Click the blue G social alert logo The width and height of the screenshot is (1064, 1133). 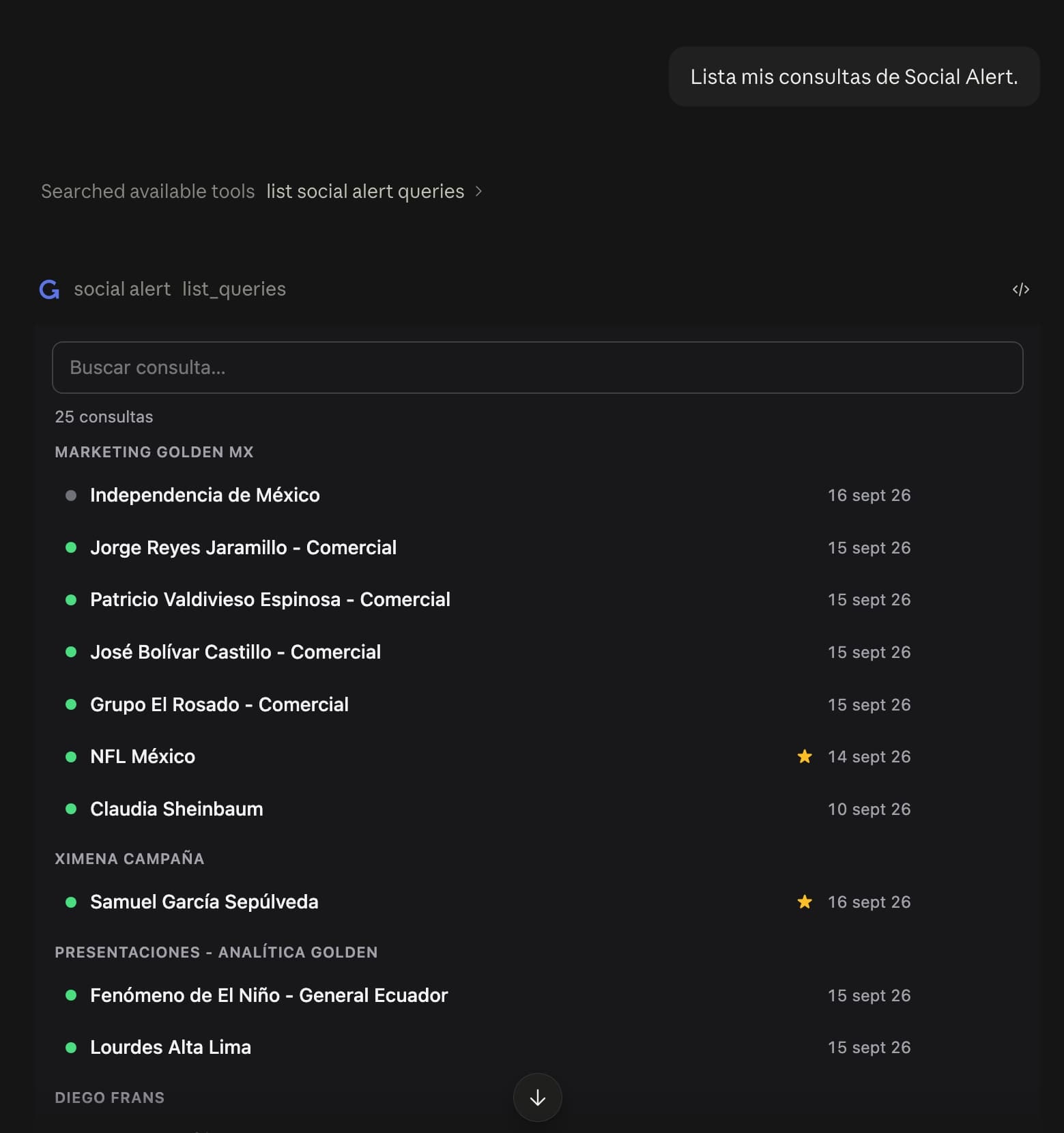pos(49,289)
